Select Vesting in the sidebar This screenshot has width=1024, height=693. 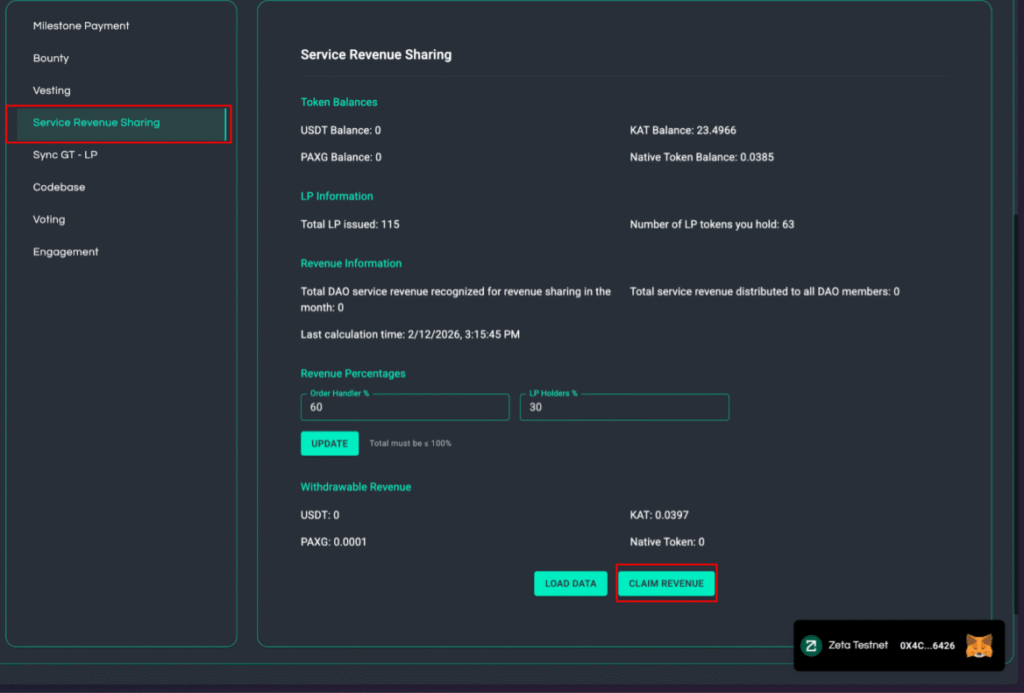[x=52, y=90]
